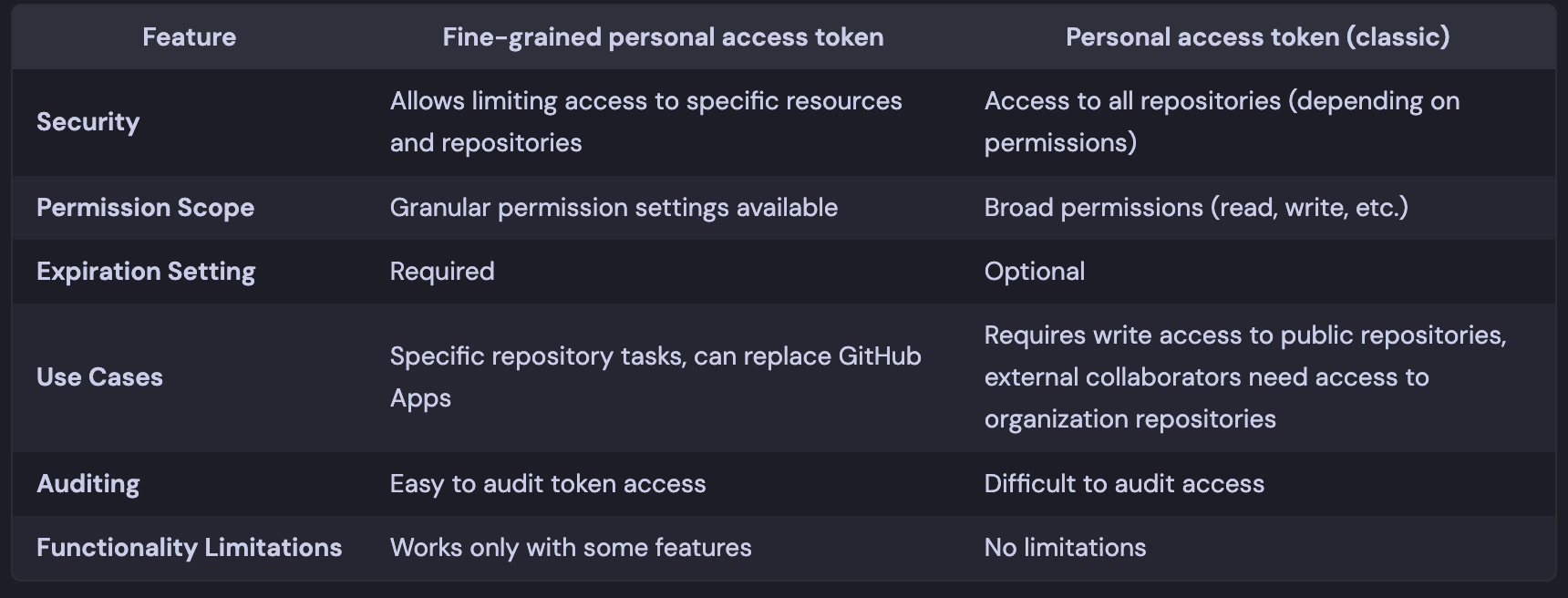Viewport: 1568px width, 598px height.
Task: Select 'Difficult to audit access' cell
Action: coord(1124,484)
